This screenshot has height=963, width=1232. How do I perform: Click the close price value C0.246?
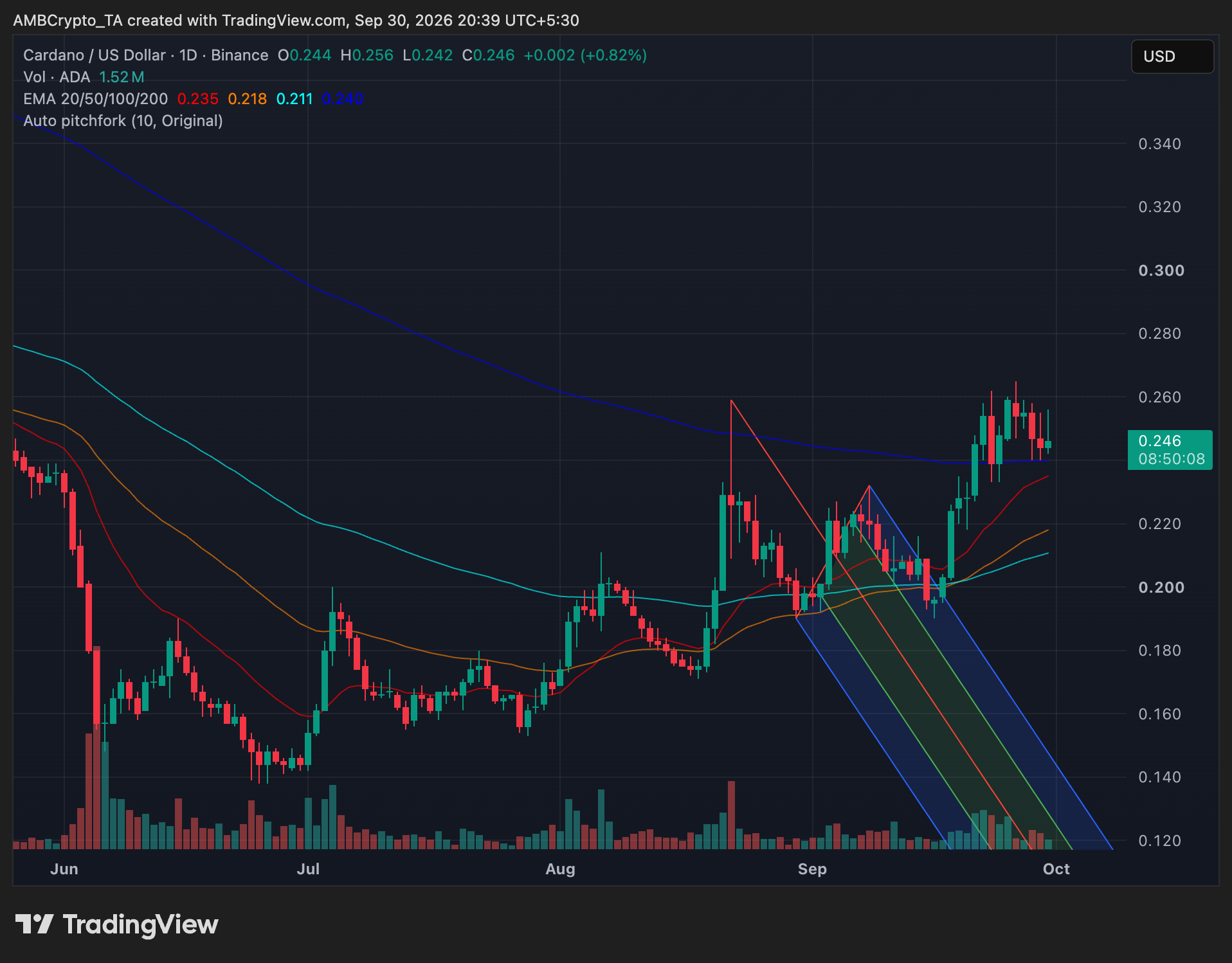click(x=488, y=55)
